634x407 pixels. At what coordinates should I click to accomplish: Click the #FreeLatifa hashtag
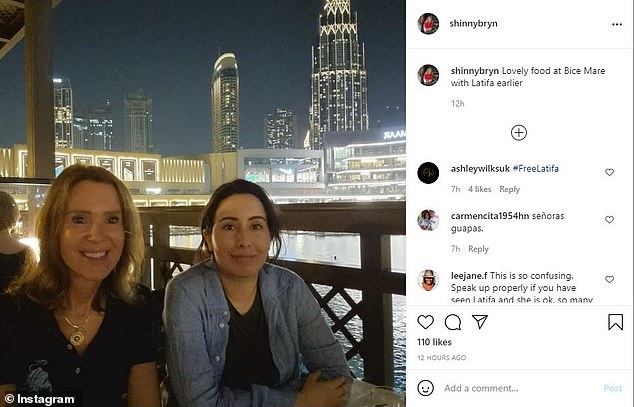pos(536,169)
